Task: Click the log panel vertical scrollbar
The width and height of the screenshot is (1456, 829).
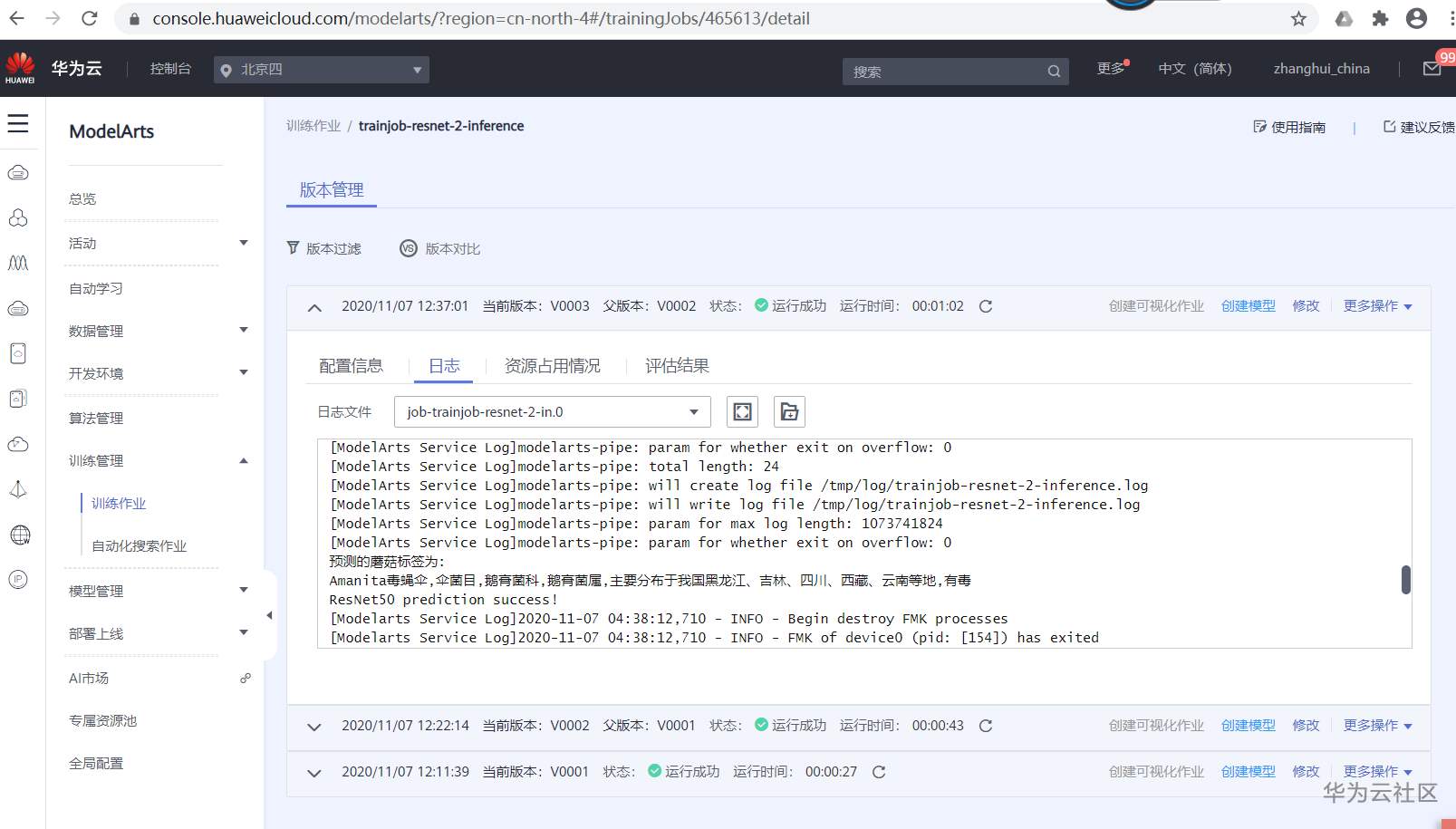Action: [x=1406, y=580]
